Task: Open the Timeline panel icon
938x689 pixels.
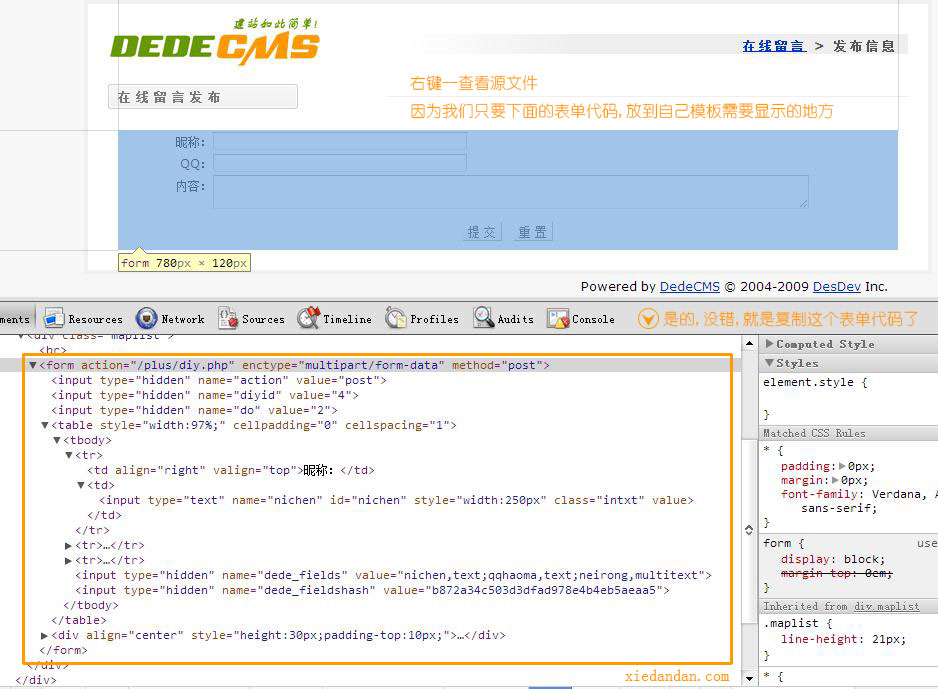Action: tap(309, 318)
